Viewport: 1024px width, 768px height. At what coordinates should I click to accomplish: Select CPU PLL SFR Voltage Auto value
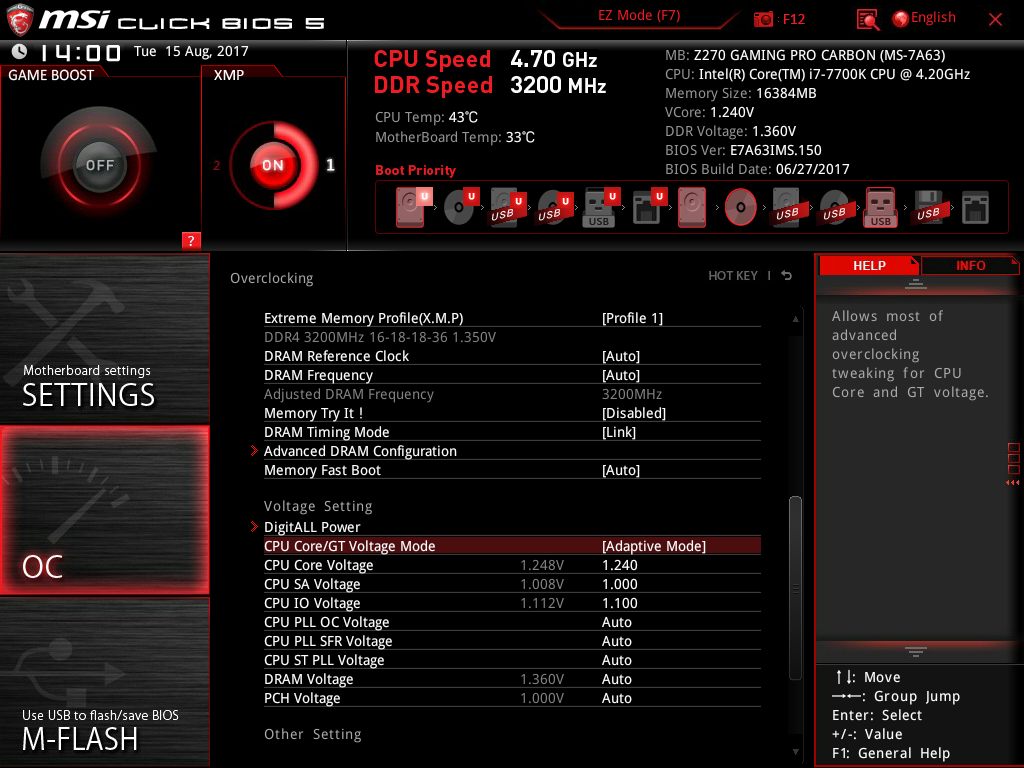616,641
